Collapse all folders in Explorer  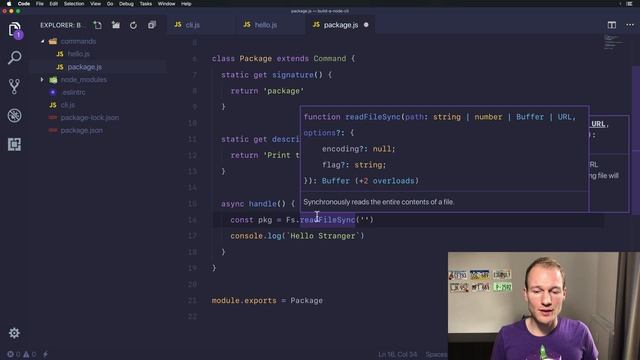click(151, 25)
